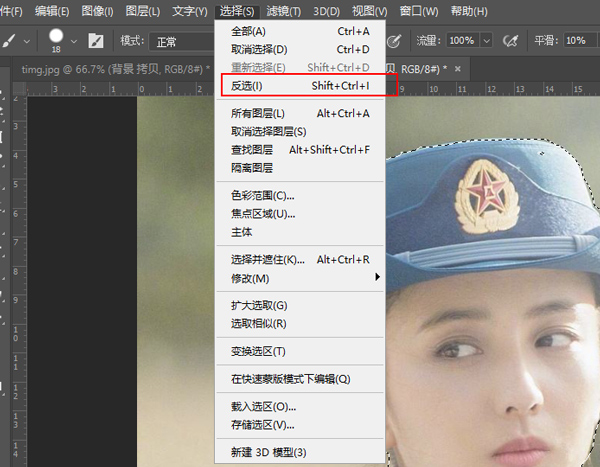Open the 滤镜(T) menu
Viewport: 600px width, 467px height.
[283, 11]
